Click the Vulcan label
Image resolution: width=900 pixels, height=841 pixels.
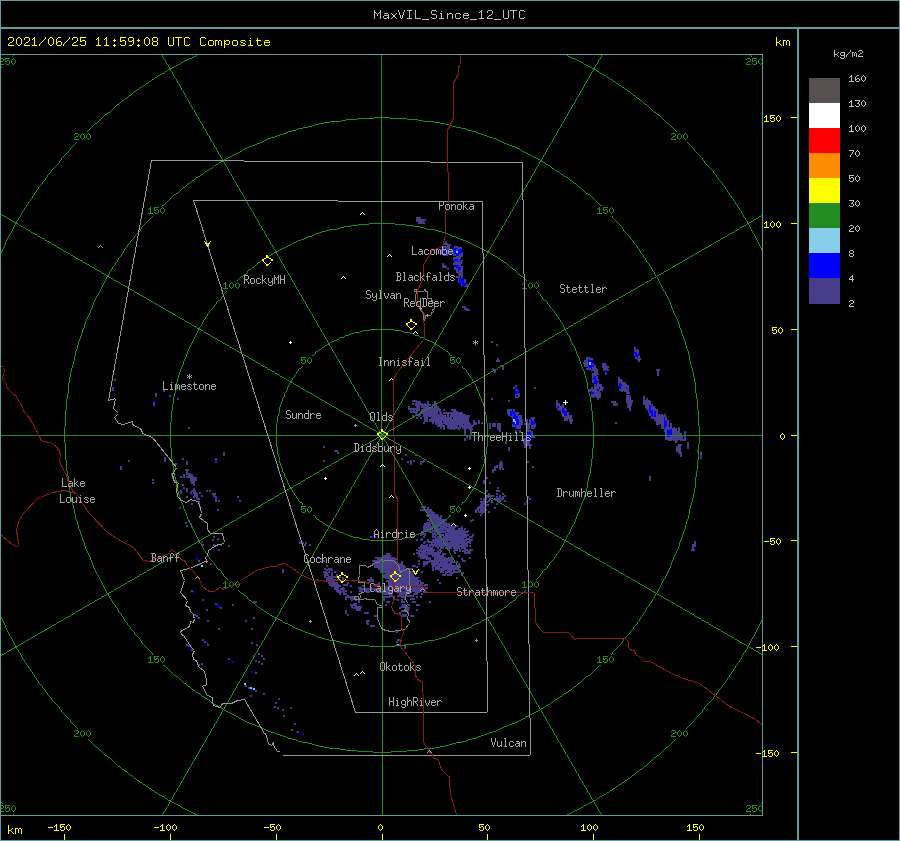(x=509, y=743)
